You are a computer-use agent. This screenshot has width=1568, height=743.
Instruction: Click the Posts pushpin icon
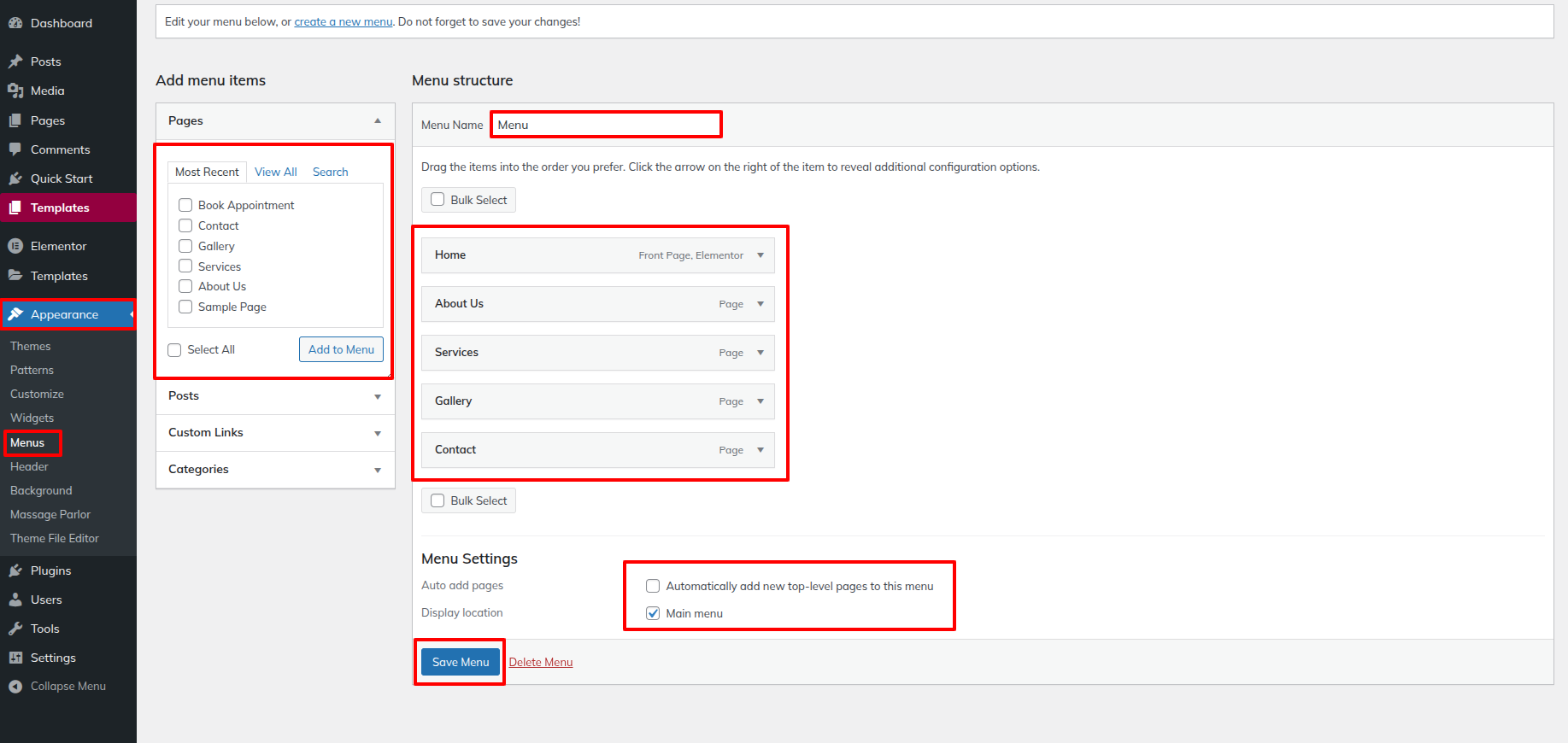tap(15, 61)
